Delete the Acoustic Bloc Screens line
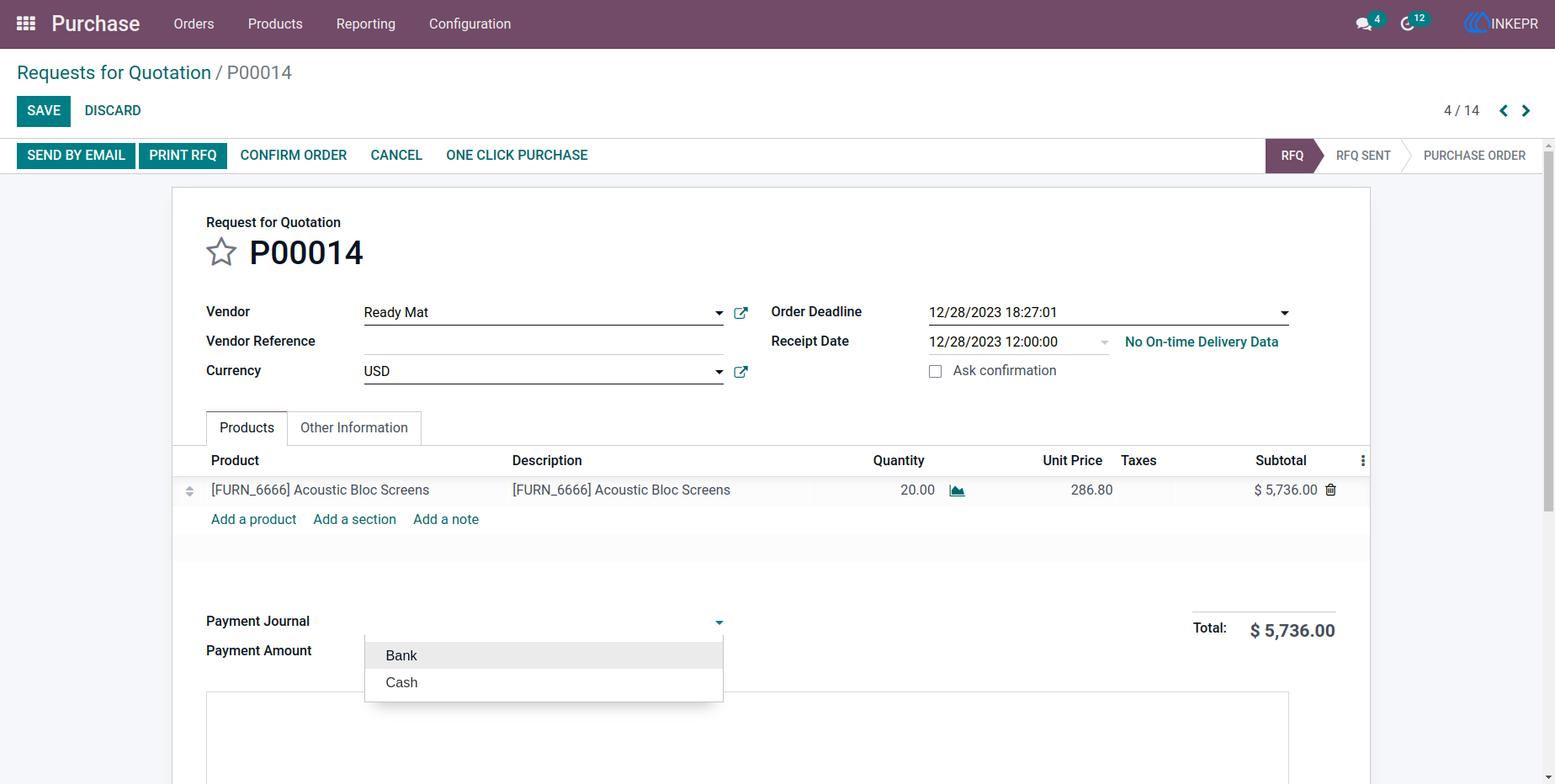This screenshot has height=784, width=1555. point(1330,490)
